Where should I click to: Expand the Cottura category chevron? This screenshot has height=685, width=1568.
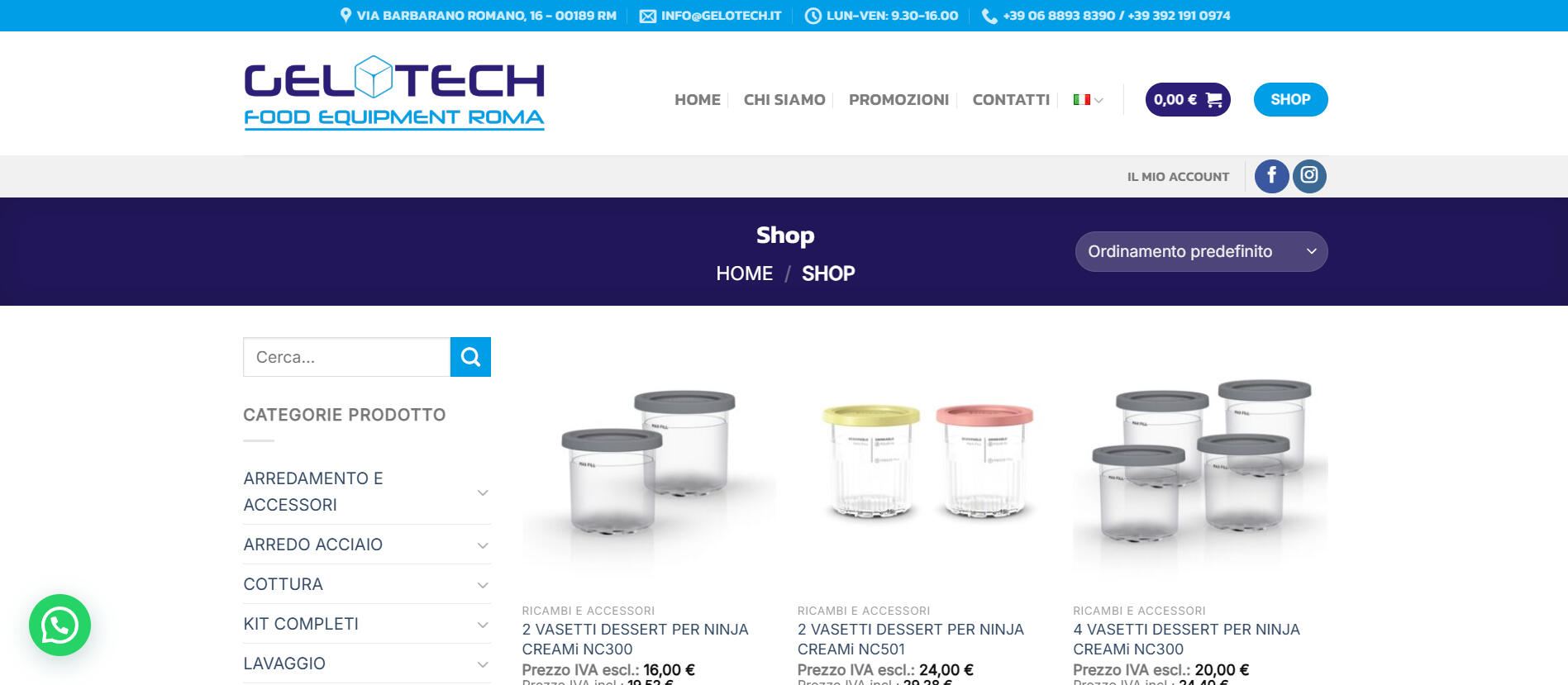(484, 585)
